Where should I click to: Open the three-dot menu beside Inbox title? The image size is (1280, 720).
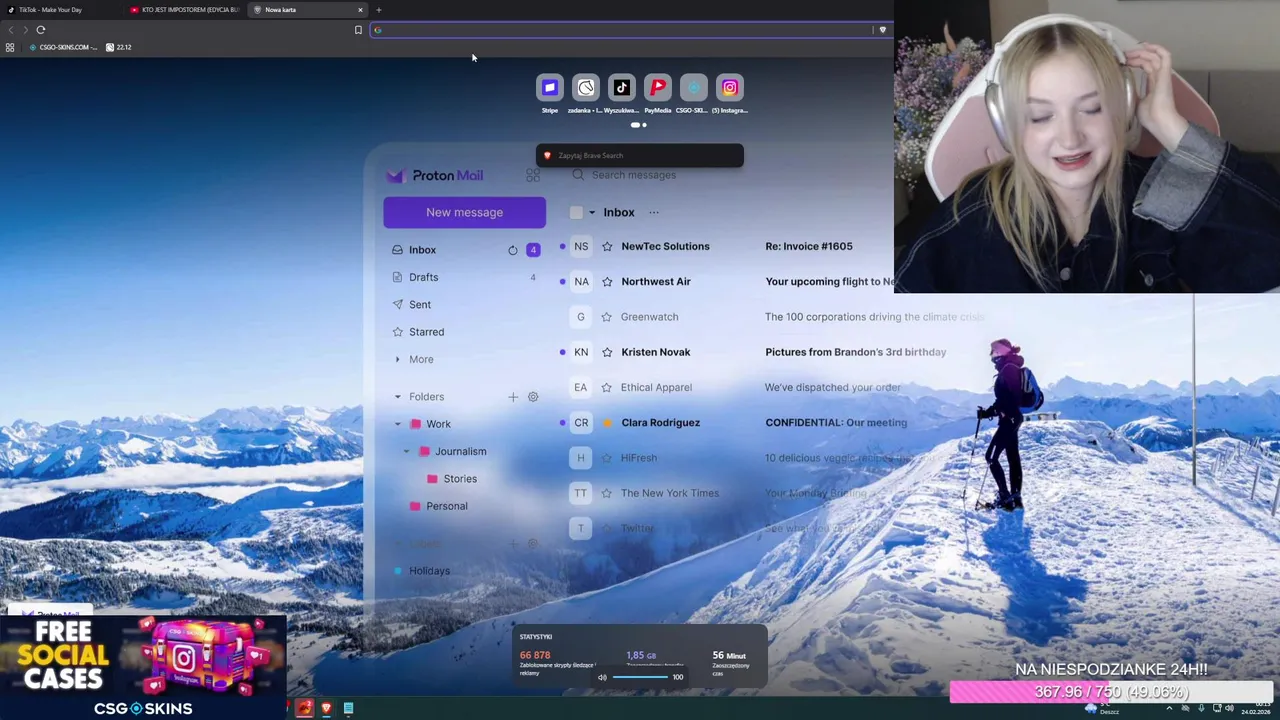coord(654,212)
